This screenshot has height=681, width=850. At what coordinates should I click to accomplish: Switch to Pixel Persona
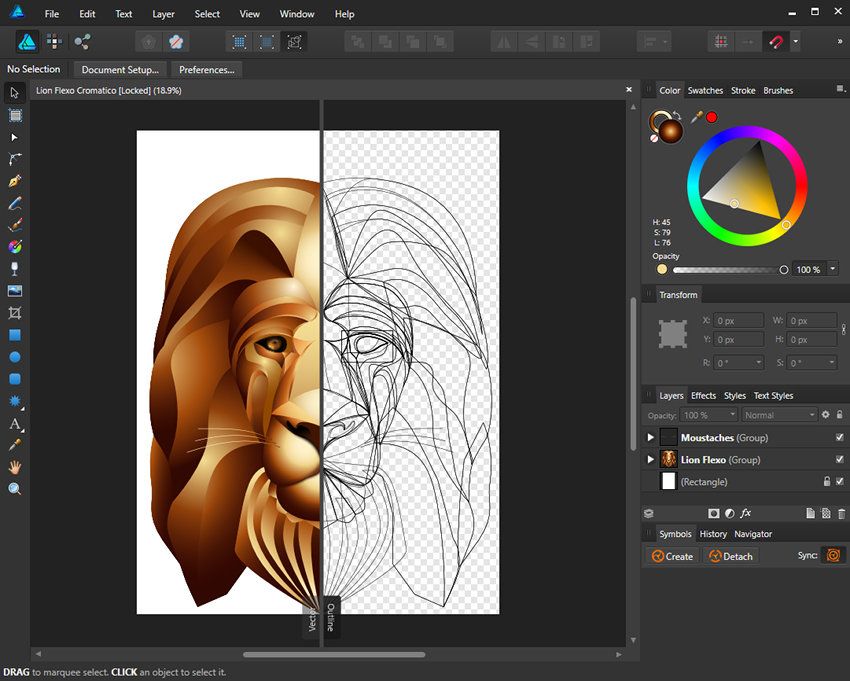coord(54,42)
